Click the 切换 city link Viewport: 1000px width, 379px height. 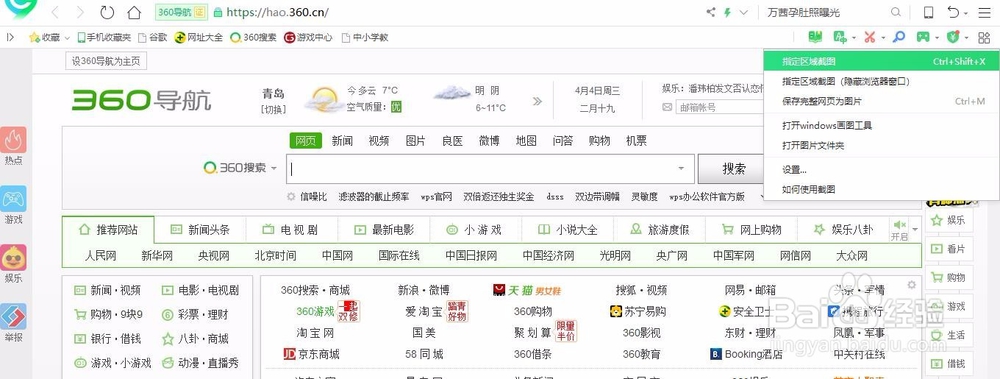pyautogui.click(x=274, y=110)
